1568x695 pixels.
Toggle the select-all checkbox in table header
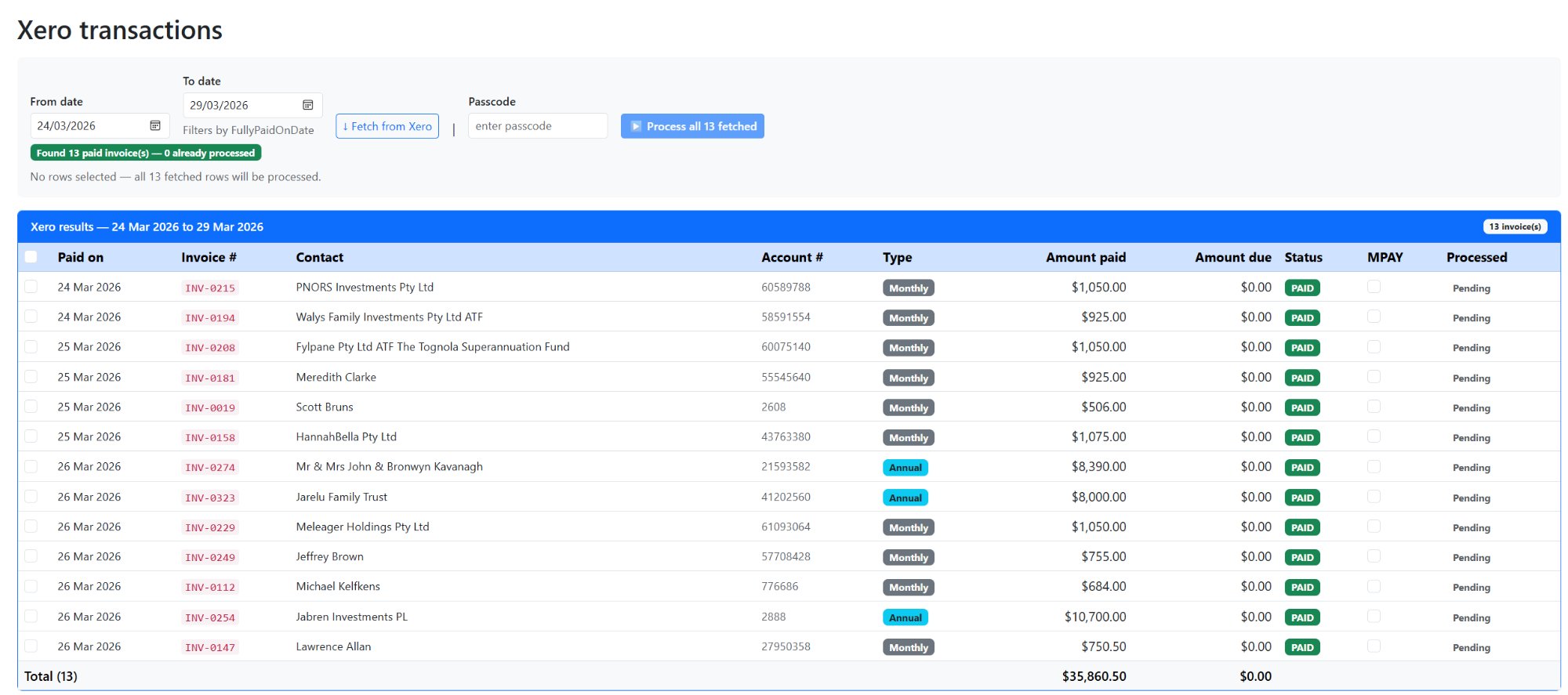pyautogui.click(x=31, y=257)
